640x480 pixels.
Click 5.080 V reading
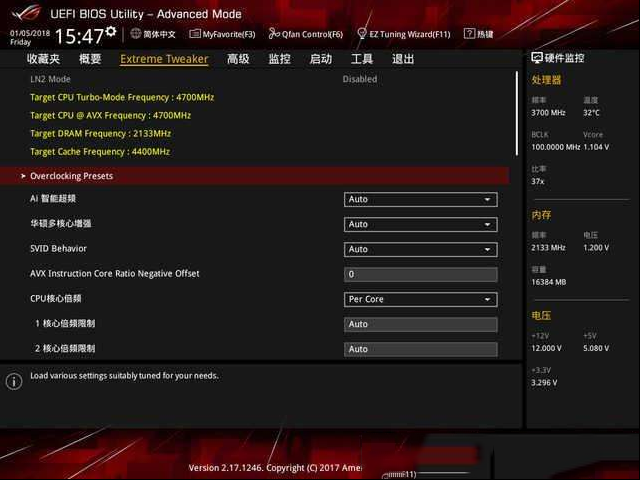coord(596,348)
